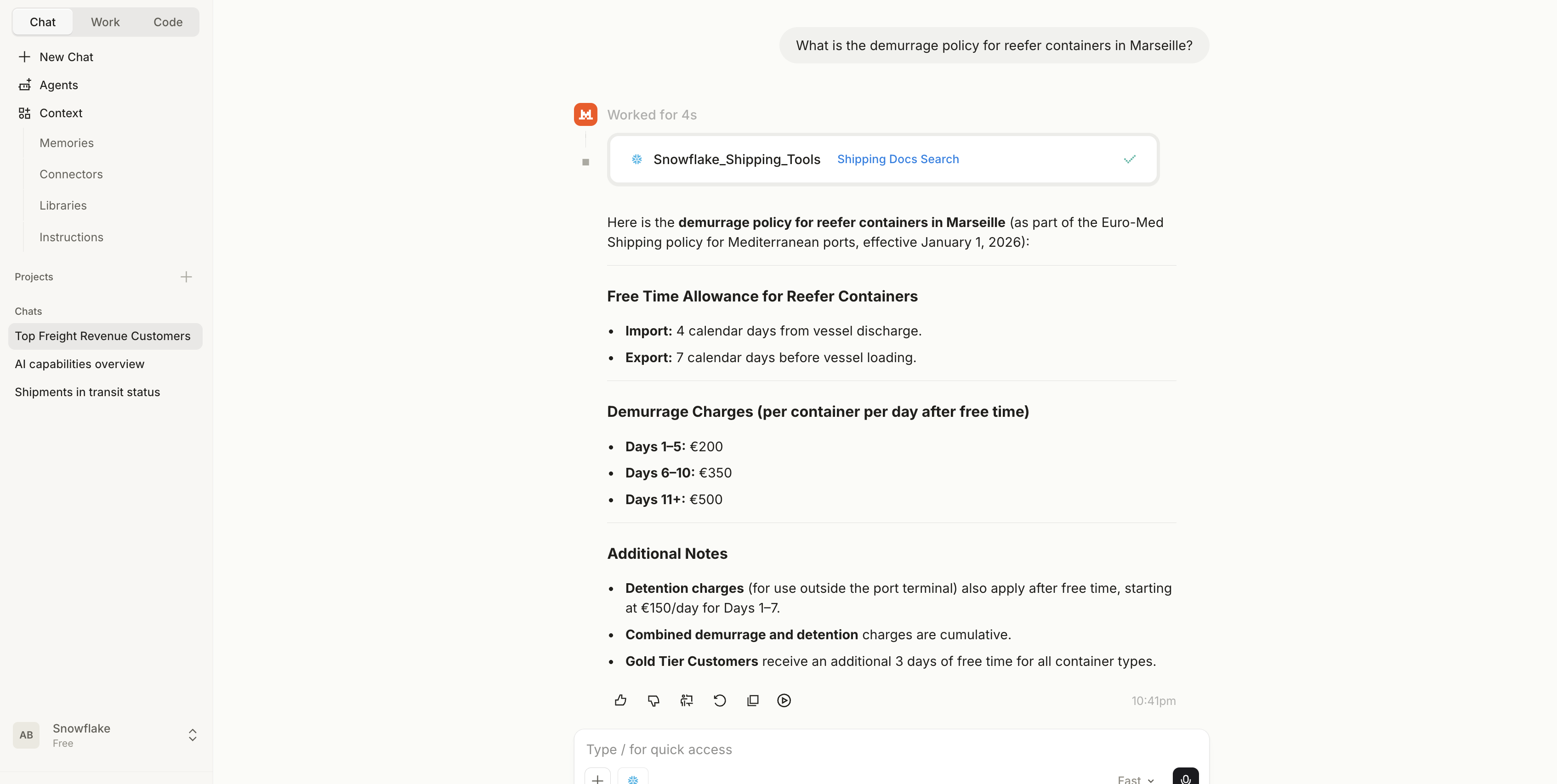Image resolution: width=1557 pixels, height=784 pixels.
Task: Switch to the Work tab
Action: click(x=105, y=23)
